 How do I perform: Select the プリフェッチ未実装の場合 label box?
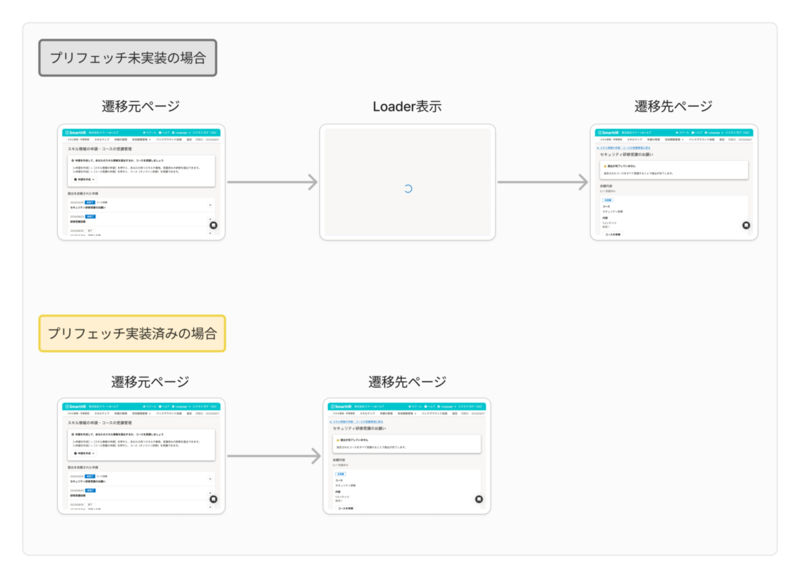click(128, 58)
